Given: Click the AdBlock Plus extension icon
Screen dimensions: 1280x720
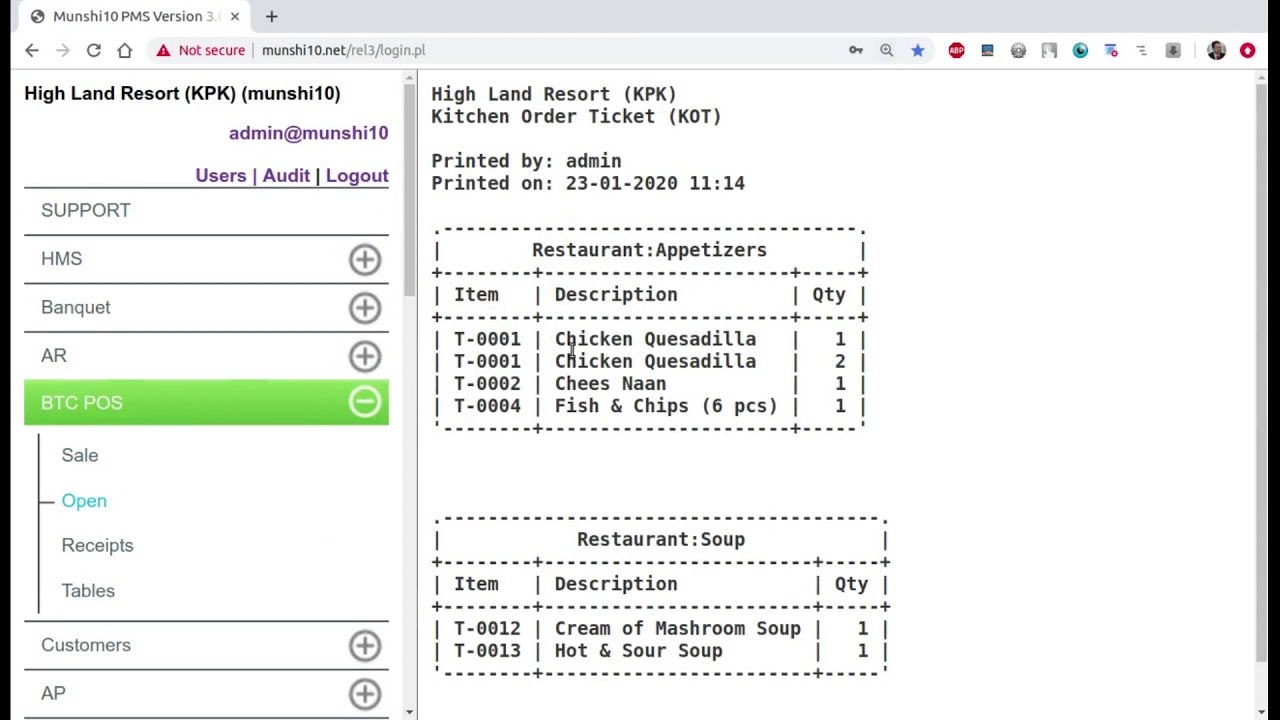Looking at the screenshot, I should 956,50.
